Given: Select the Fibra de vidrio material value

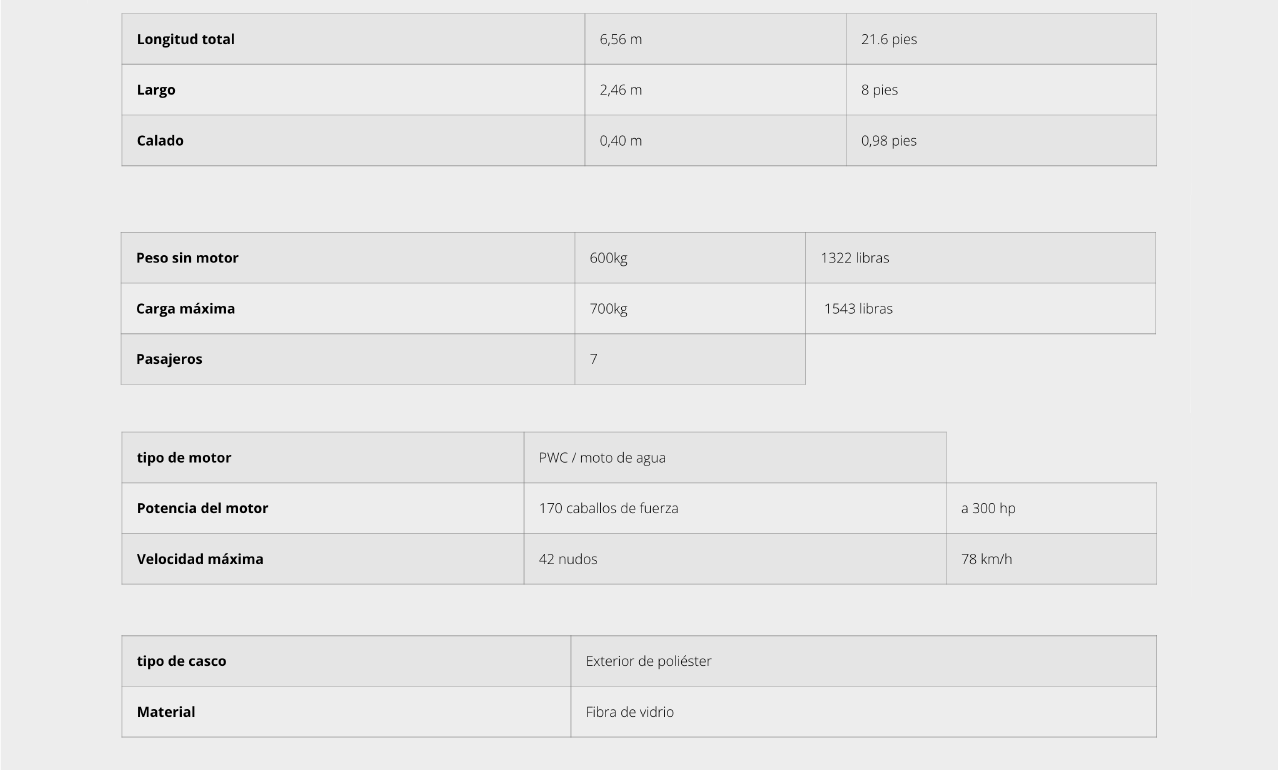Looking at the screenshot, I should (630, 712).
